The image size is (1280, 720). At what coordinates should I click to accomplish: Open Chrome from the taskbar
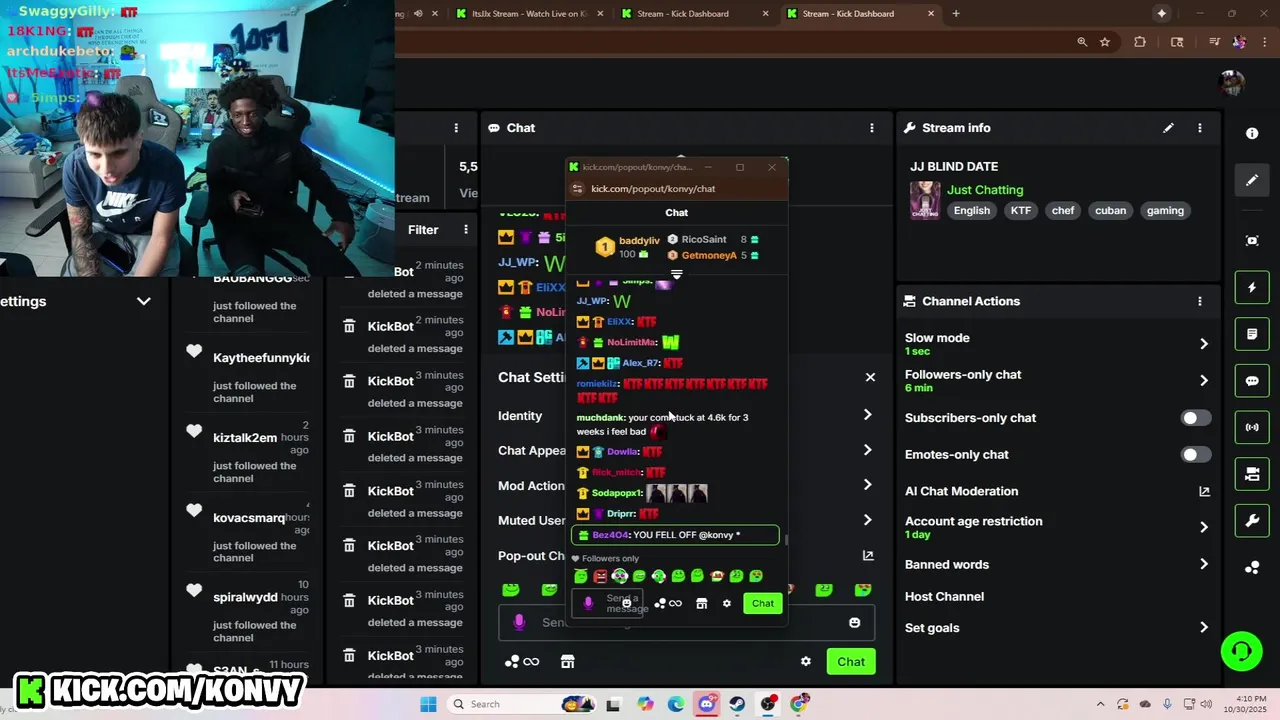click(798, 704)
